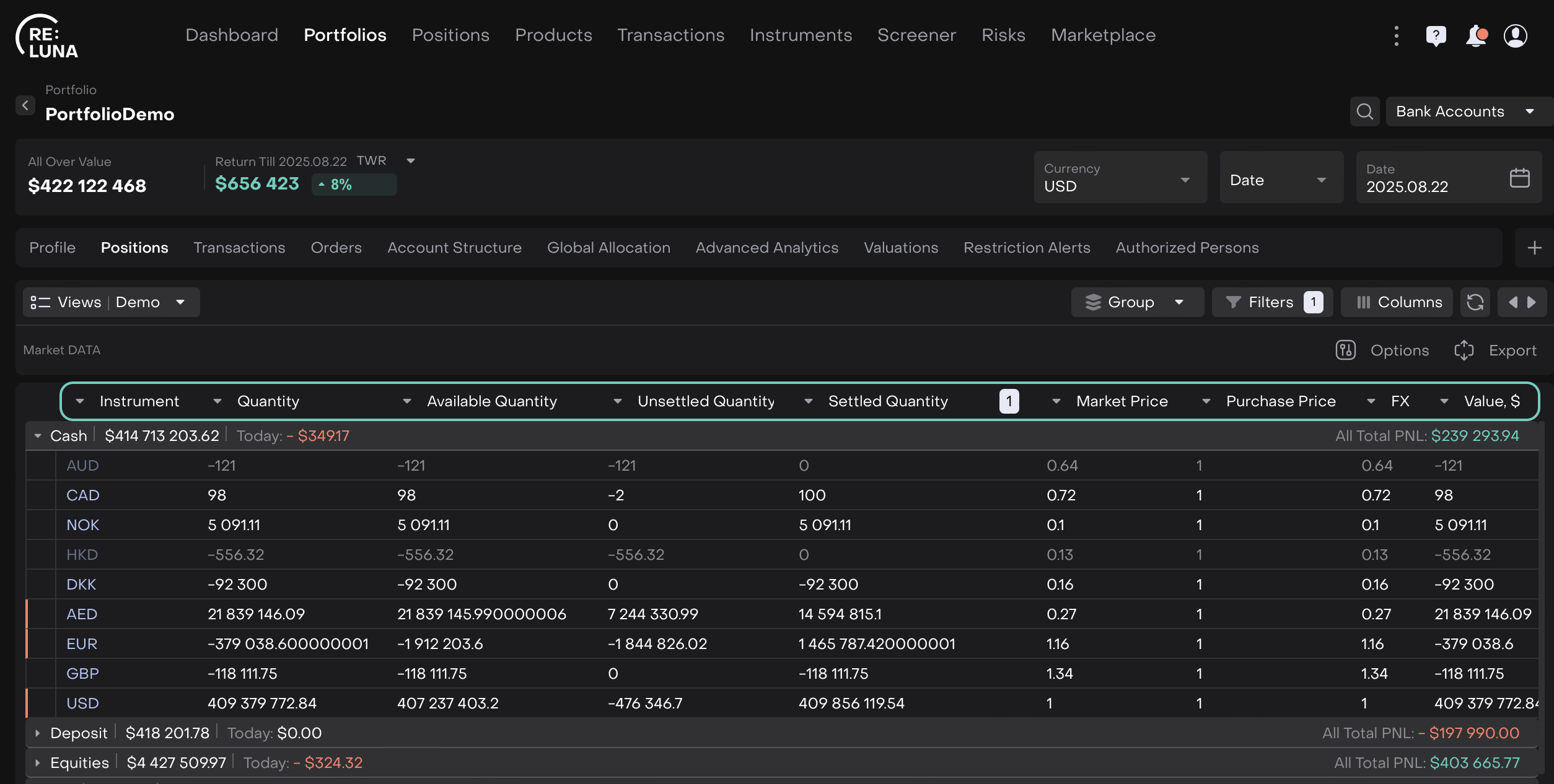Open the calendar date picker icon
This screenshot has height=784, width=1554.
click(1519, 178)
